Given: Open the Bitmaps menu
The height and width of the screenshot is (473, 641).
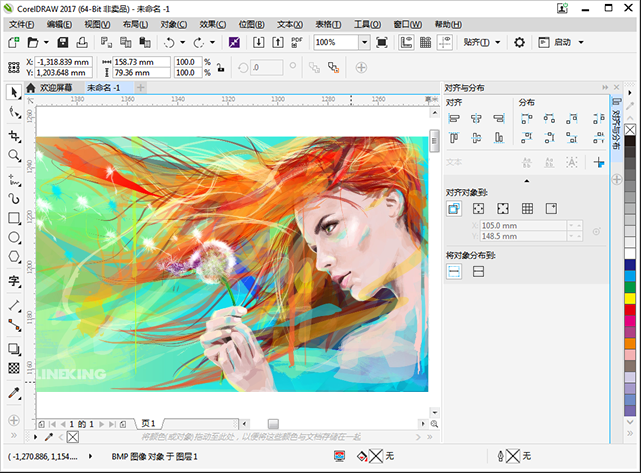Looking at the screenshot, I should pyautogui.click(x=251, y=25).
